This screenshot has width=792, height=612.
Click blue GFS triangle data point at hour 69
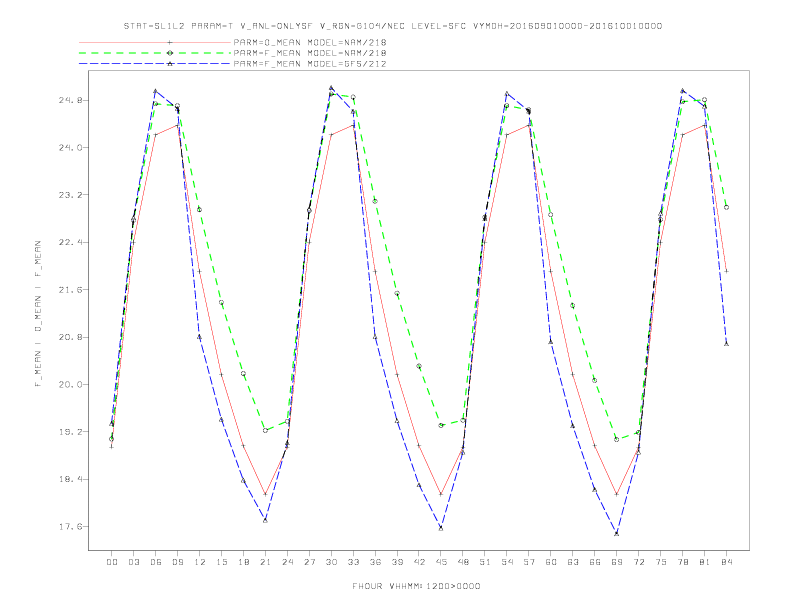(617, 533)
